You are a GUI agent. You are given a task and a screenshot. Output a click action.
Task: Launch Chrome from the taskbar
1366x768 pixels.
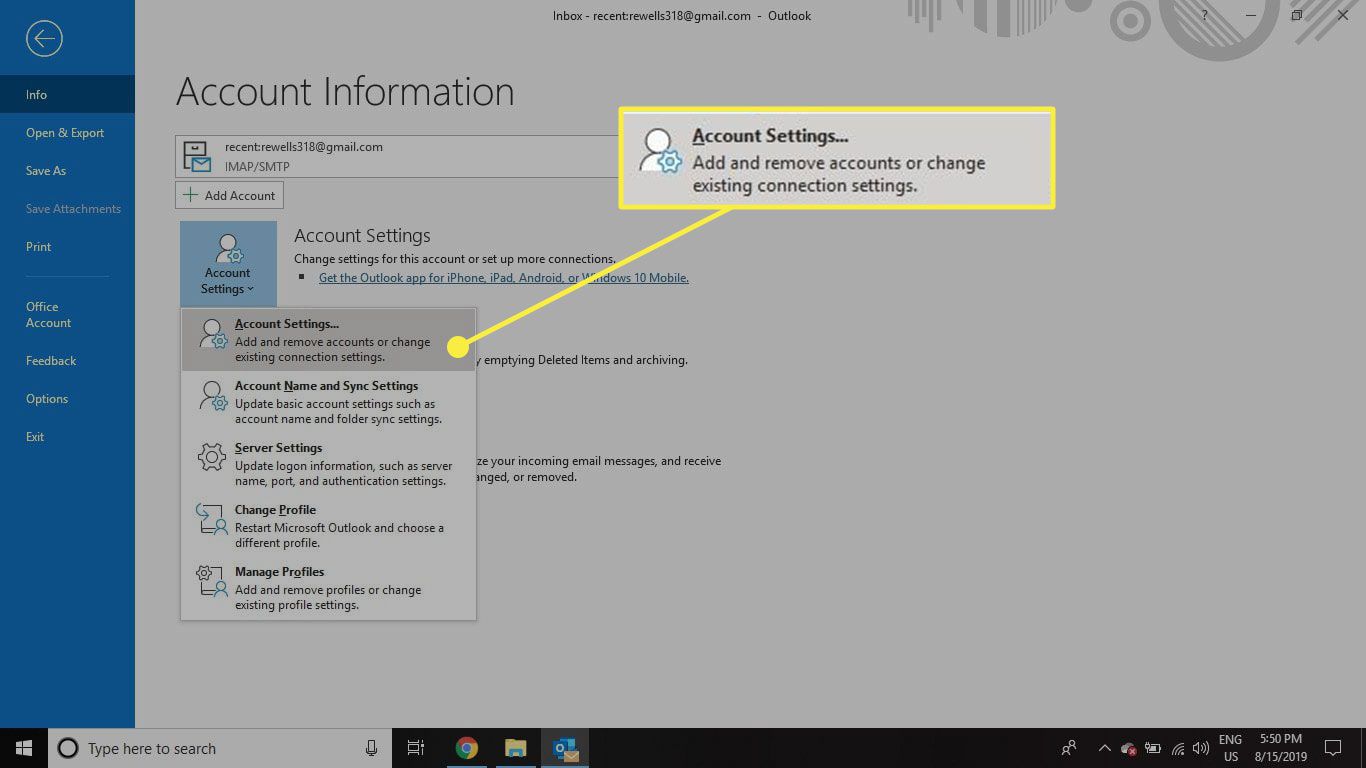pos(466,748)
